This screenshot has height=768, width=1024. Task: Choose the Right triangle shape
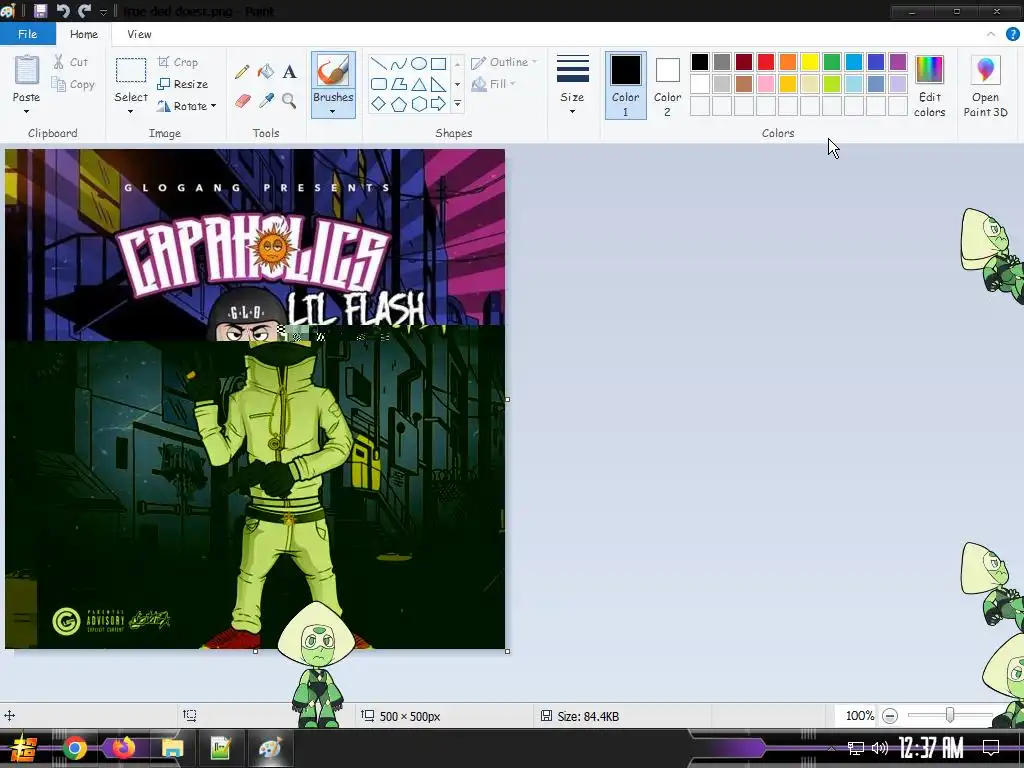click(439, 84)
